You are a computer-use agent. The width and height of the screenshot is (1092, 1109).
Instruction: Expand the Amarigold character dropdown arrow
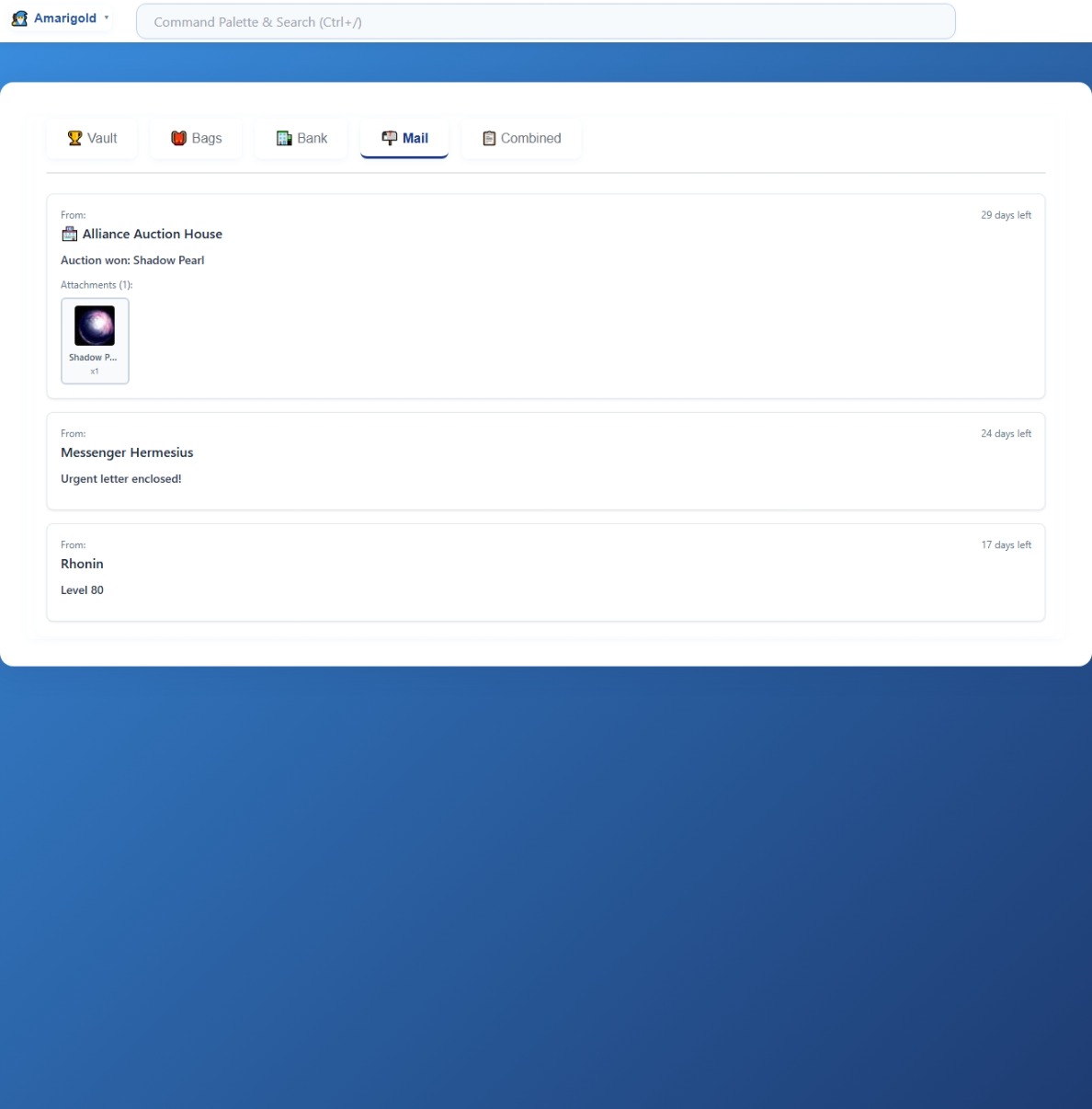pyautogui.click(x=107, y=17)
